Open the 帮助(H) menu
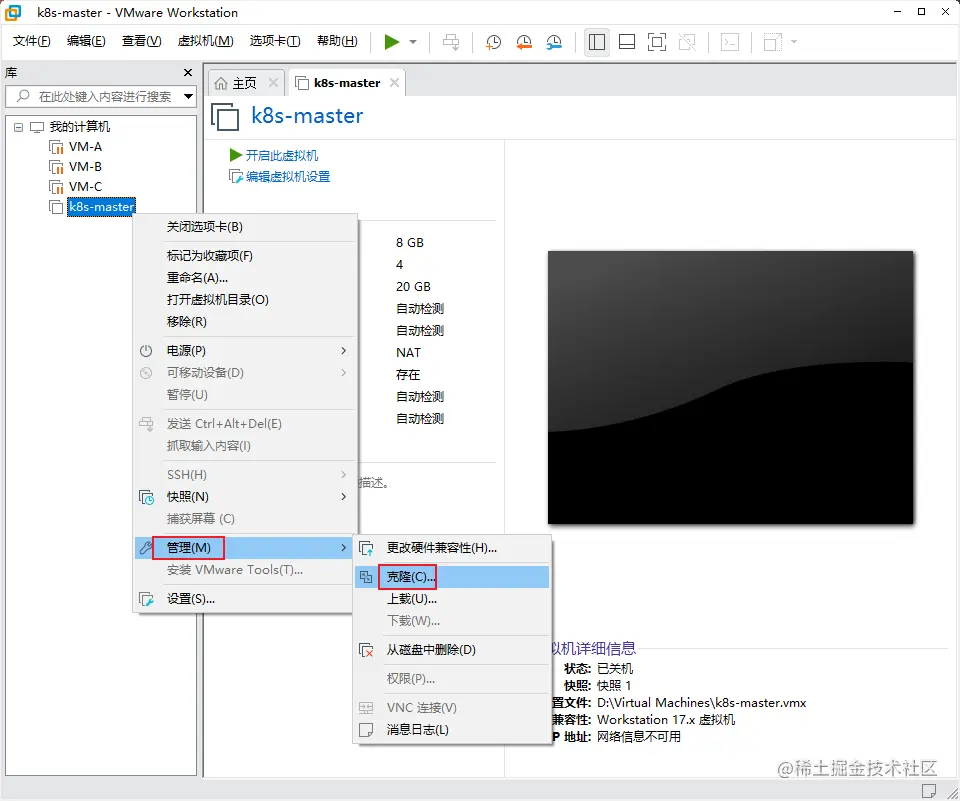 tap(337, 40)
